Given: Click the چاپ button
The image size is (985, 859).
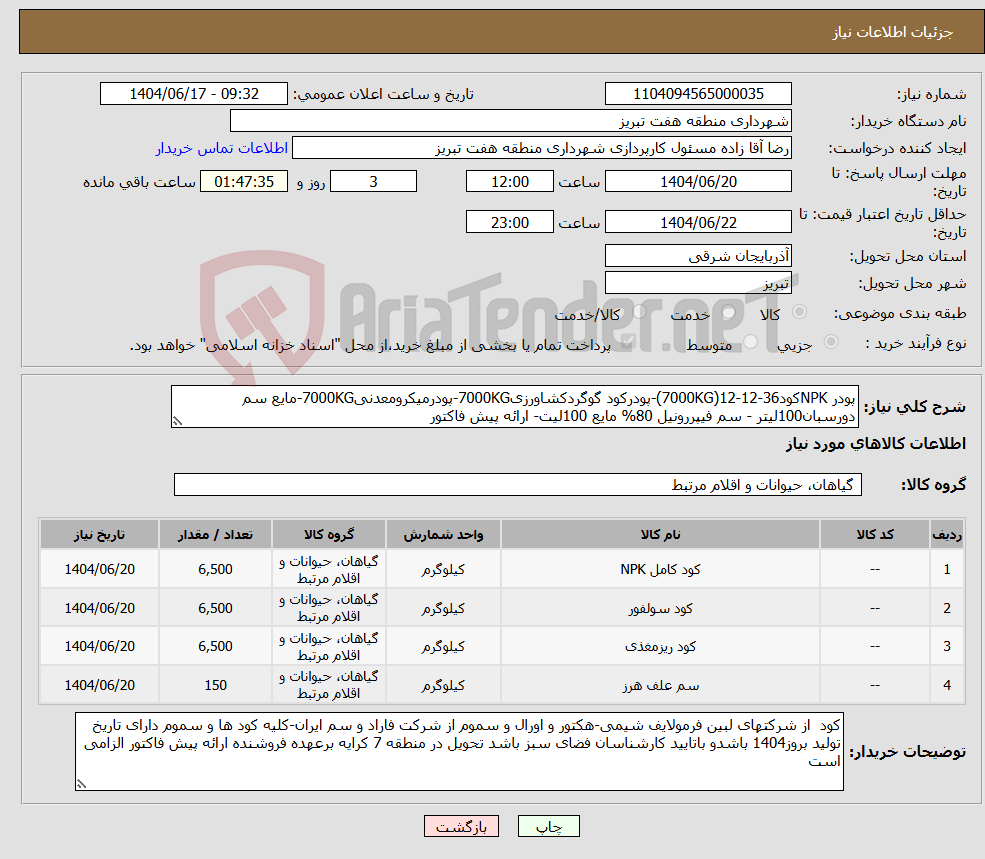Looking at the screenshot, I should pos(546,826).
